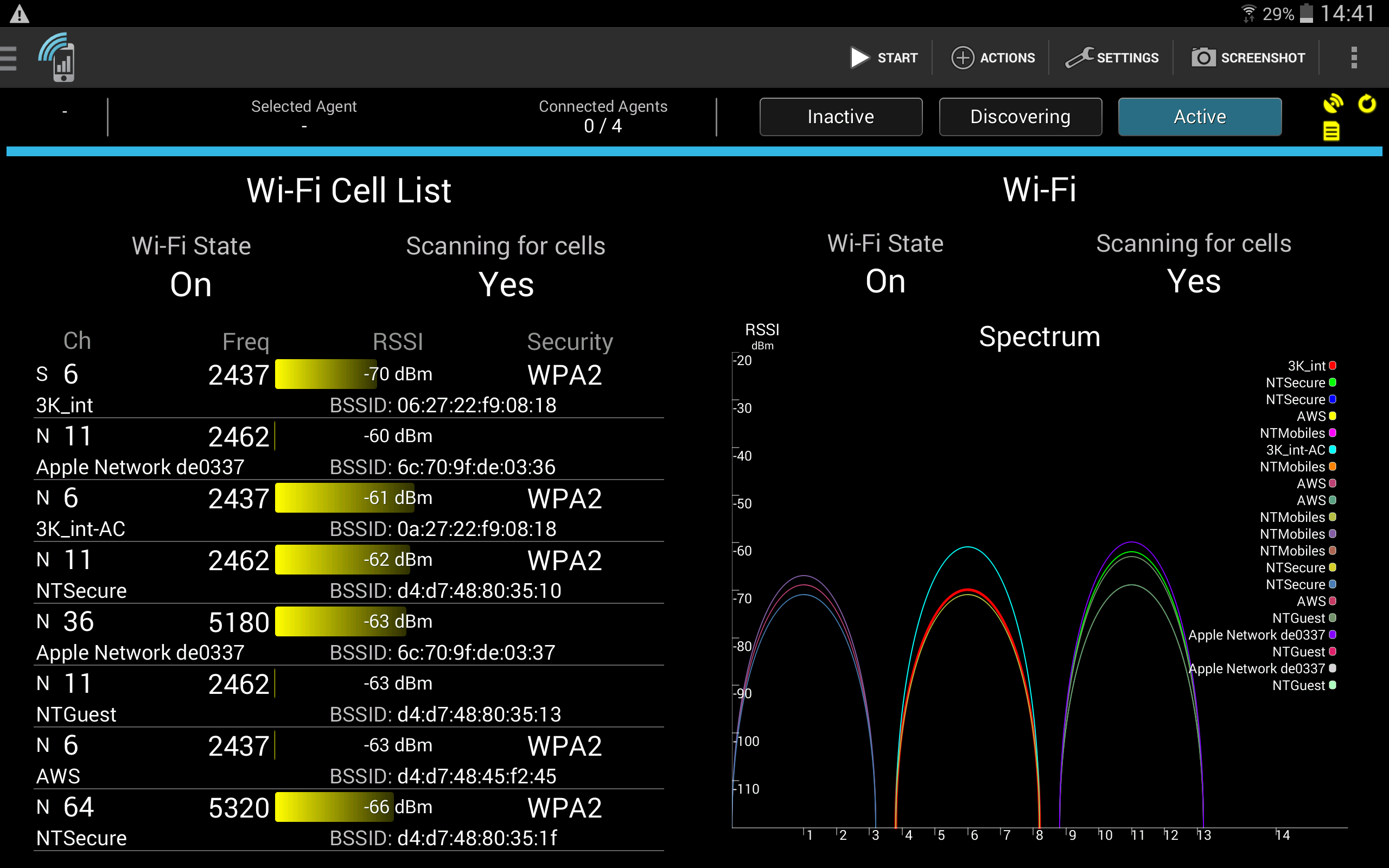This screenshot has height=868, width=1389.
Task: Take a SCREENSHOT with the camera button
Action: tap(1248, 58)
